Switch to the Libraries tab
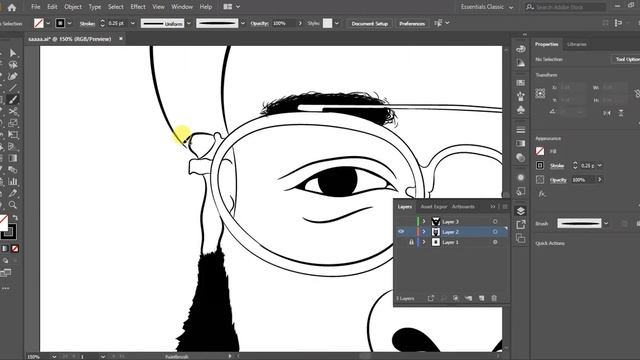 tap(577, 44)
